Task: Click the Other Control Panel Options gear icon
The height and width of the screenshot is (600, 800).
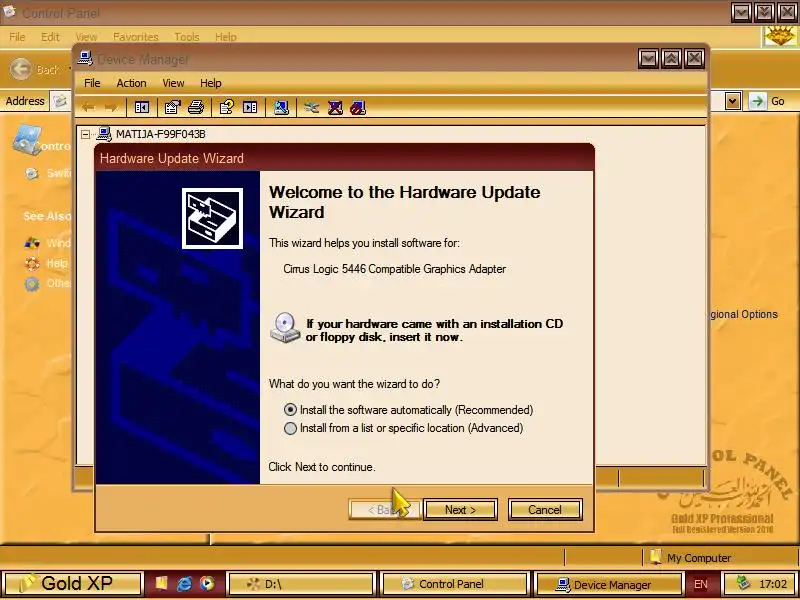Action: point(32,284)
